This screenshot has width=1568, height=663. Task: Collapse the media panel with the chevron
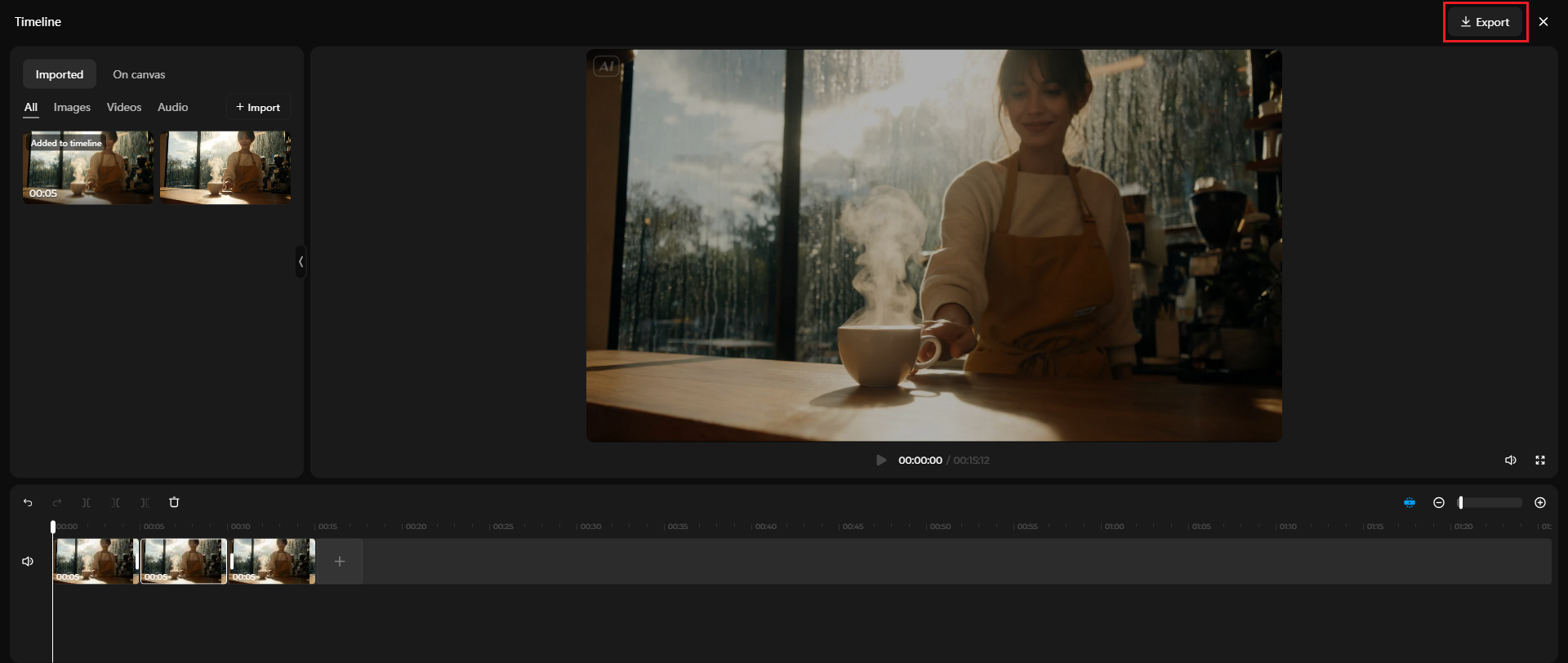coord(301,262)
